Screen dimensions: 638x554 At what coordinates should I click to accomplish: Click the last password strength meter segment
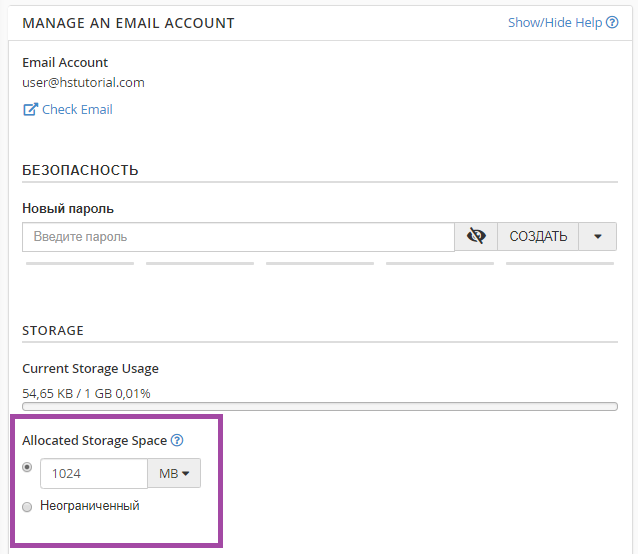tap(560, 263)
